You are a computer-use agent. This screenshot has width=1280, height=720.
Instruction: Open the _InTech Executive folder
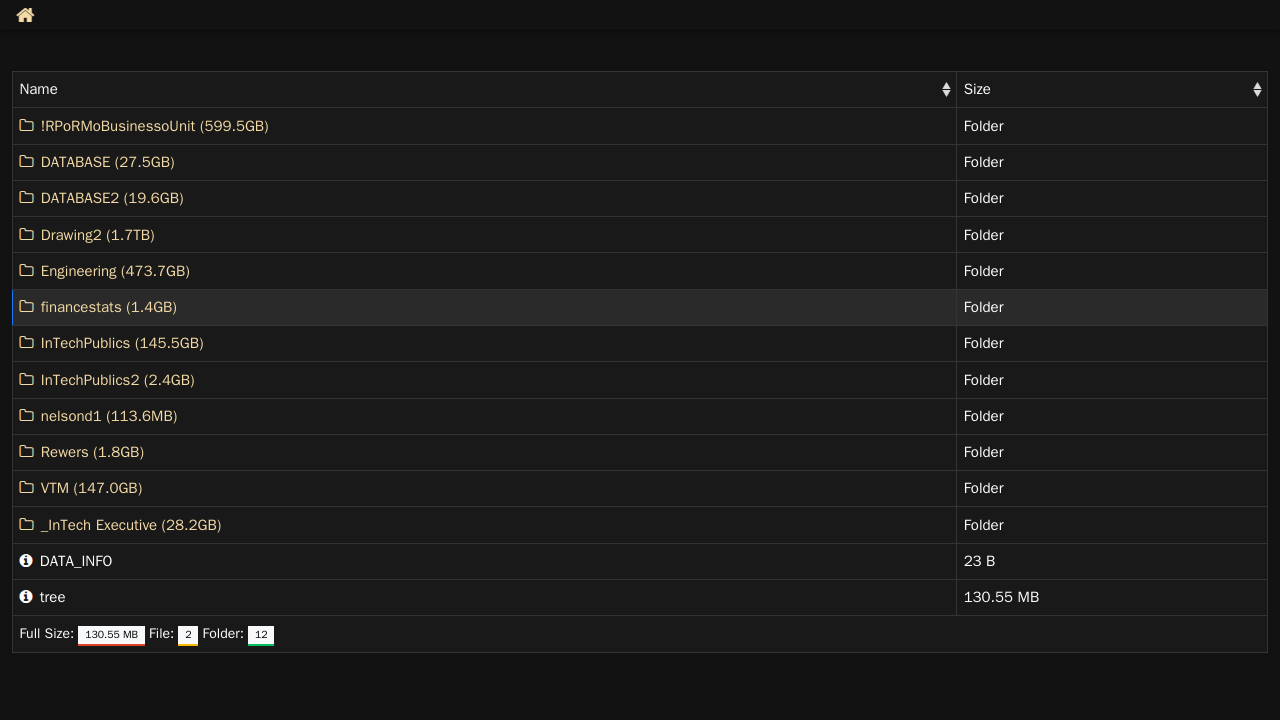(130, 525)
